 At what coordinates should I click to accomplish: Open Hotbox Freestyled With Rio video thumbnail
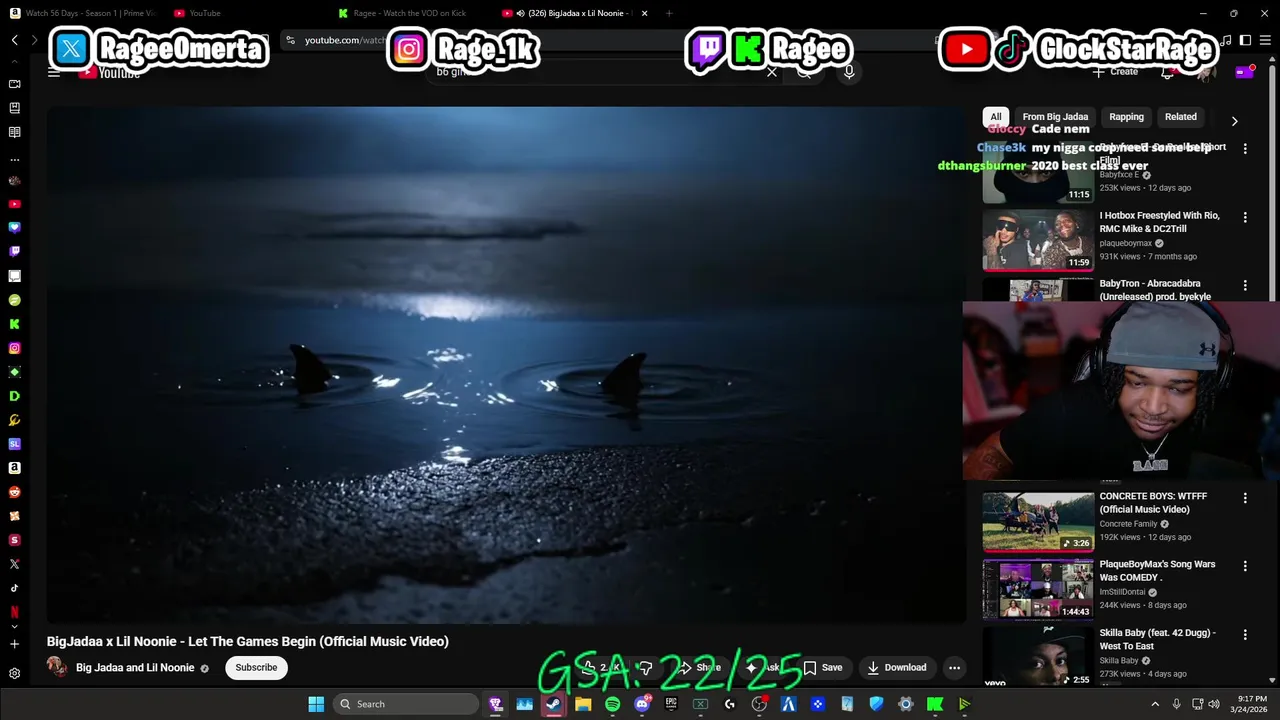coord(1038,240)
